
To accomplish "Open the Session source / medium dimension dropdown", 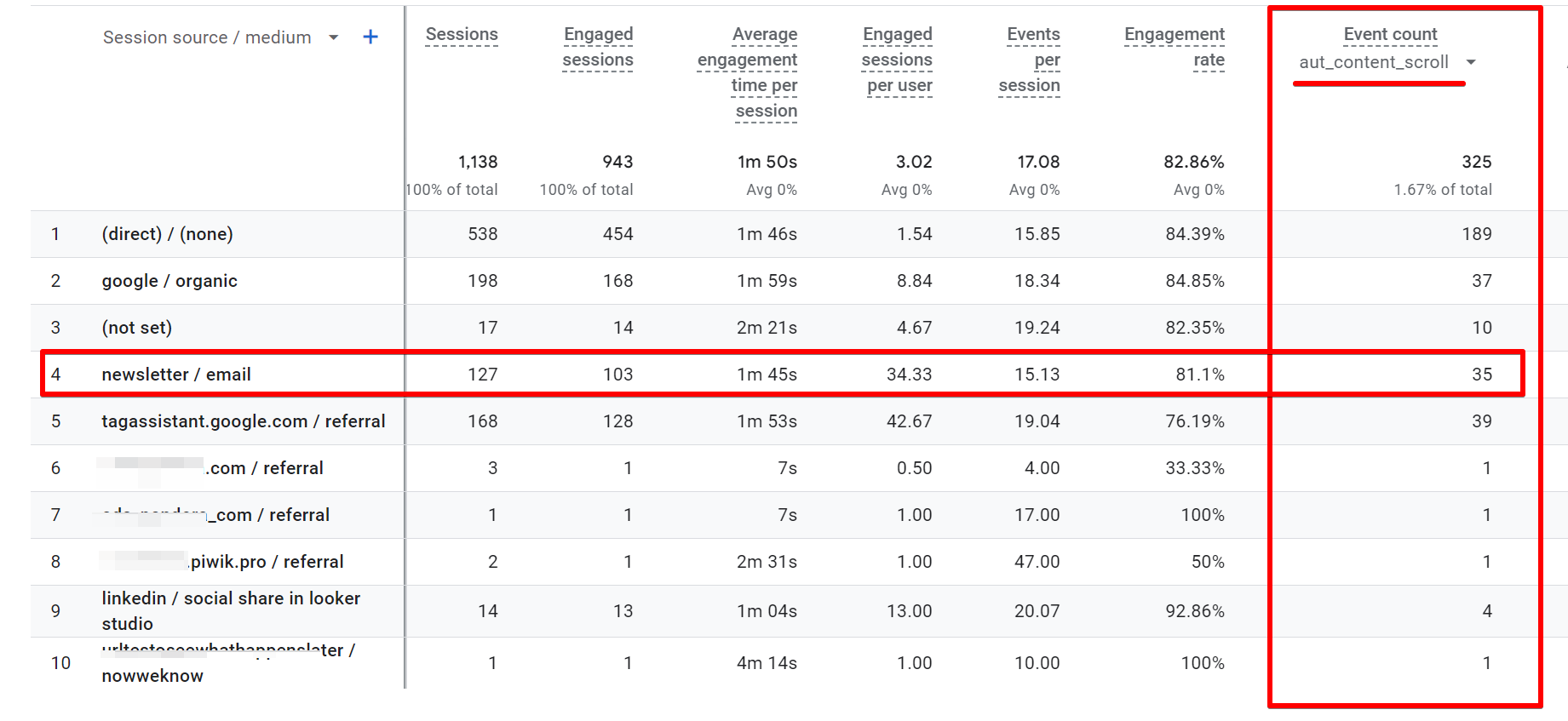I will pos(333,37).
